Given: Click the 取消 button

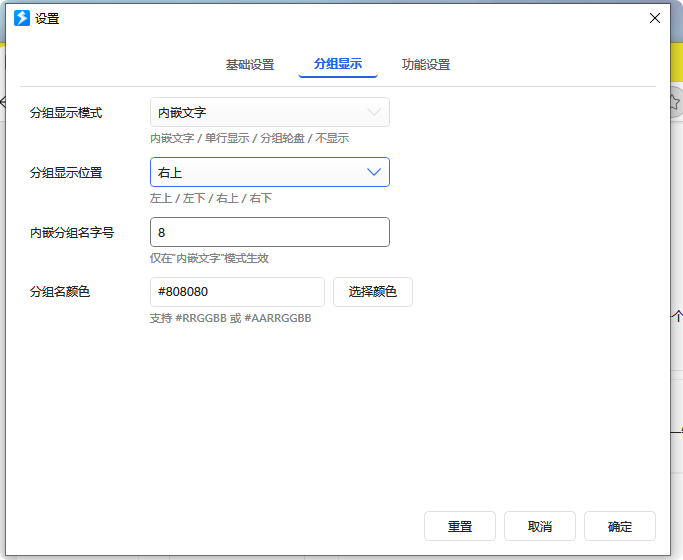Looking at the screenshot, I should tap(540, 527).
